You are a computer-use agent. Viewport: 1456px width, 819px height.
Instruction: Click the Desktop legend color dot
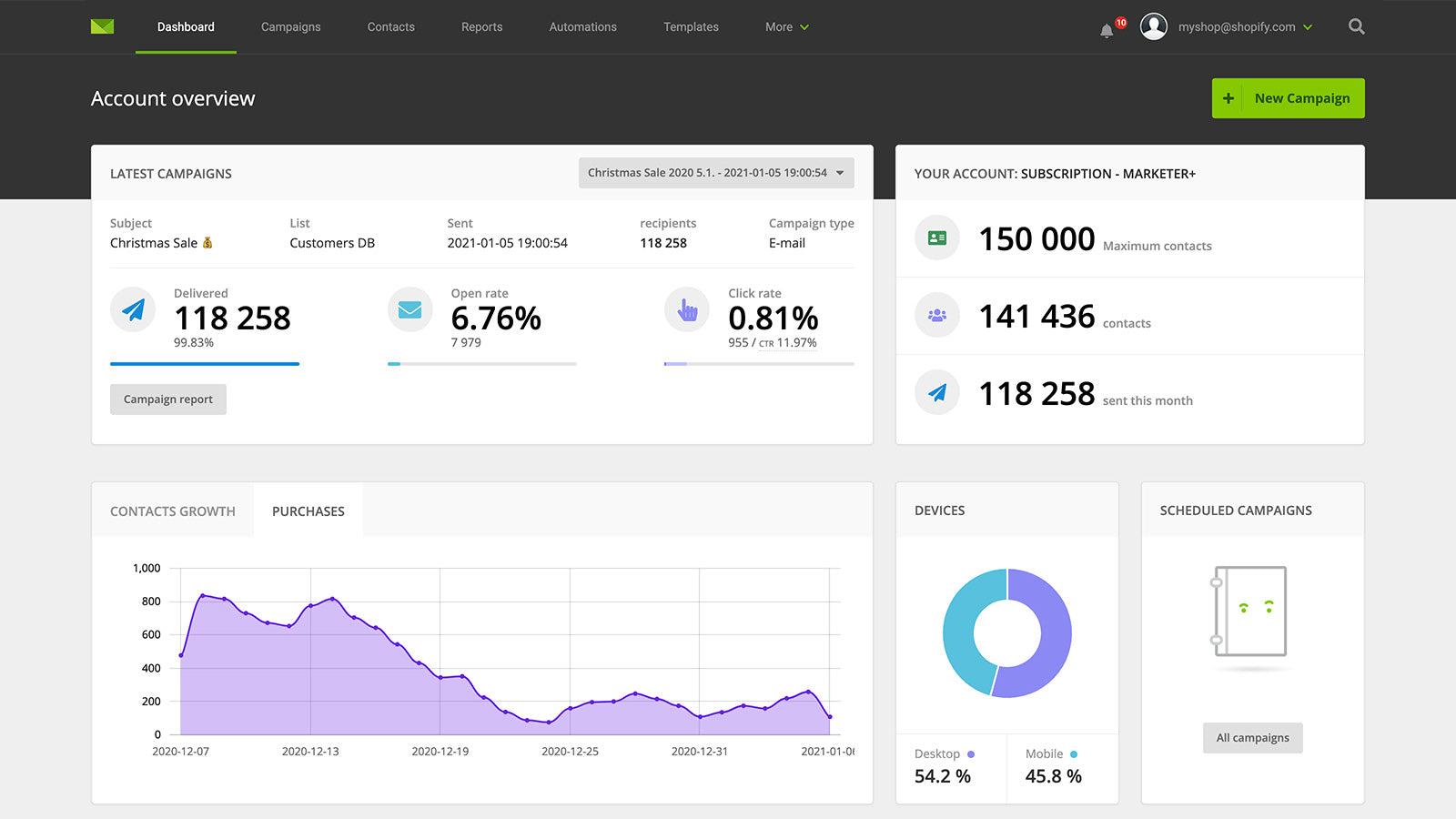coord(972,754)
